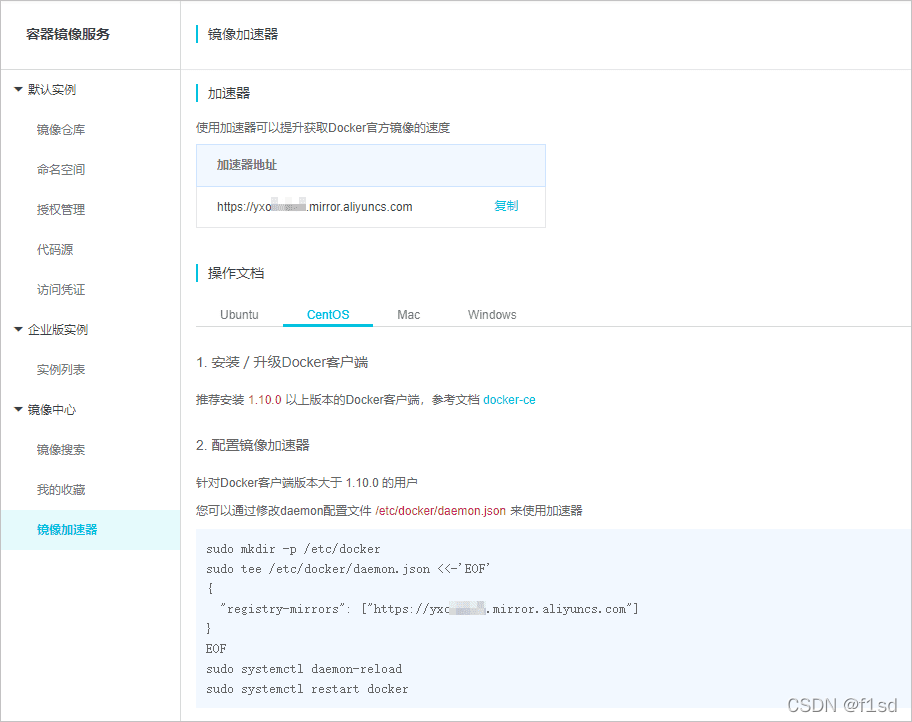
Task: Open 命名空间 in sidebar
Action: pos(61,170)
